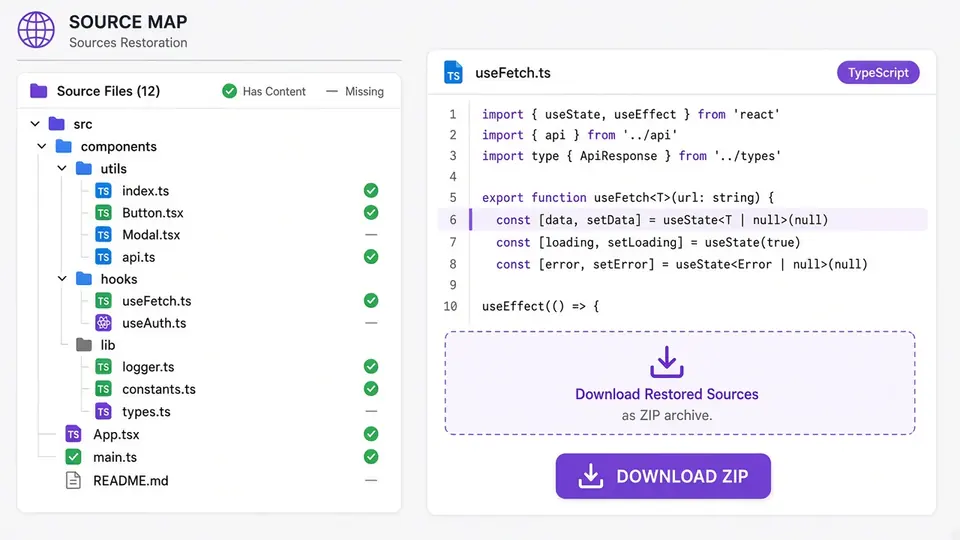
Task: Collapse the utils folder chevron
Action: (62, 168)
